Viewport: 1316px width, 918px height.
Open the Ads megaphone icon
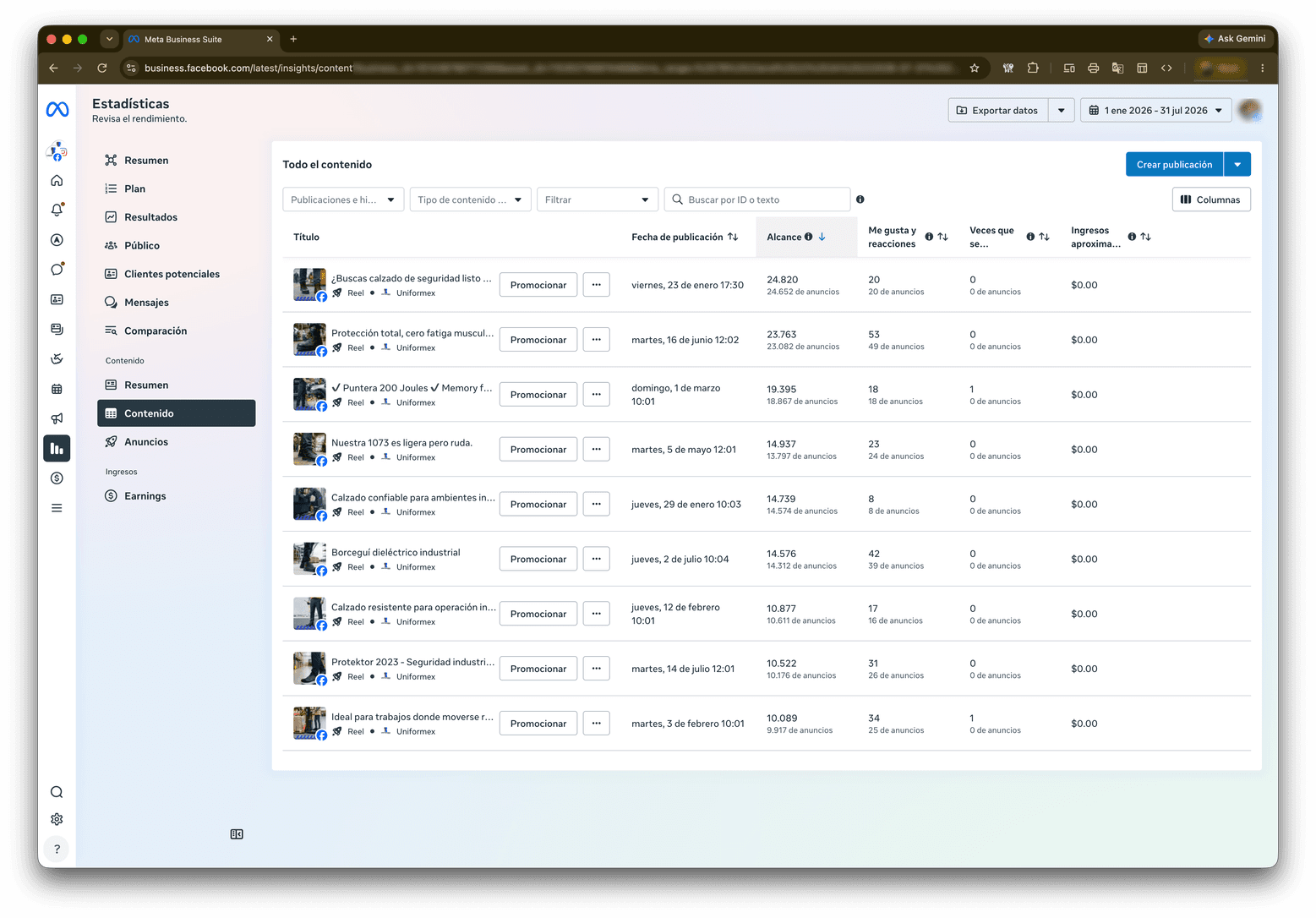coord(57,418)
